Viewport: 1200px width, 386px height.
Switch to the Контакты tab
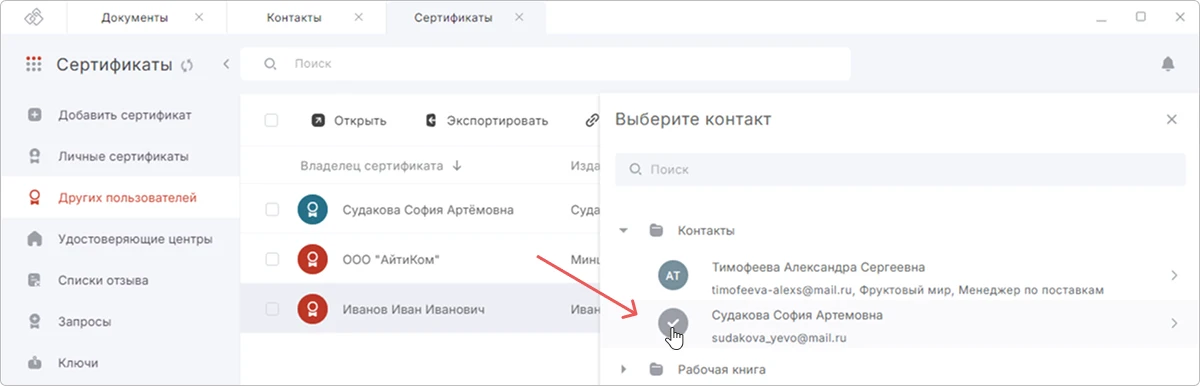(294, 17)
